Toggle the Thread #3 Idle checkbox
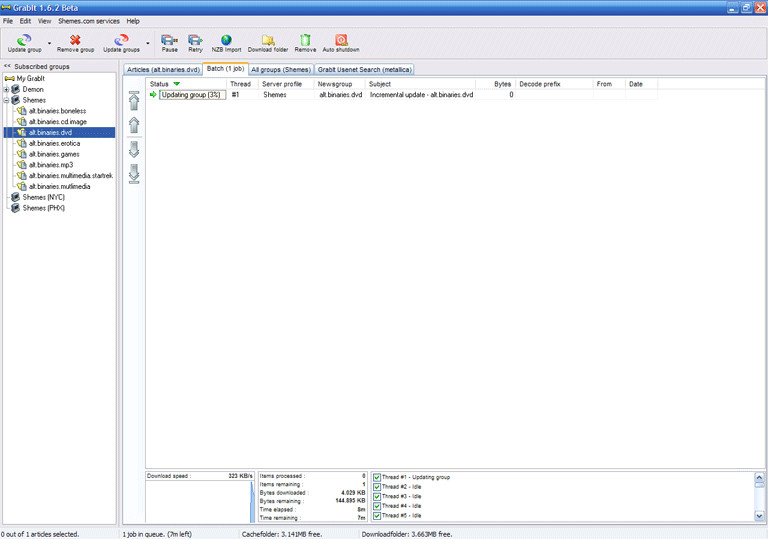This screenshot has width=768, height=539. pos(377,496)
